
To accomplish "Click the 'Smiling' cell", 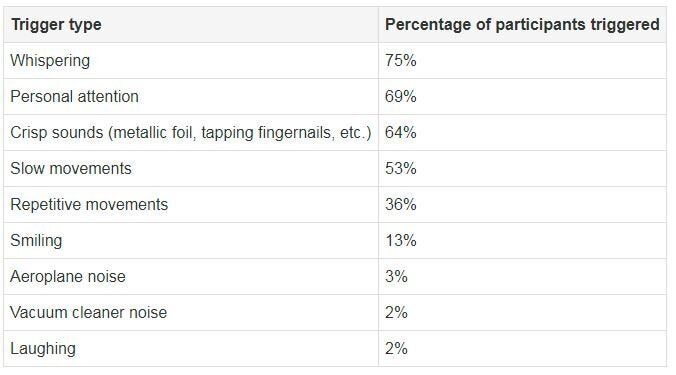I will (x=191, y=241).
